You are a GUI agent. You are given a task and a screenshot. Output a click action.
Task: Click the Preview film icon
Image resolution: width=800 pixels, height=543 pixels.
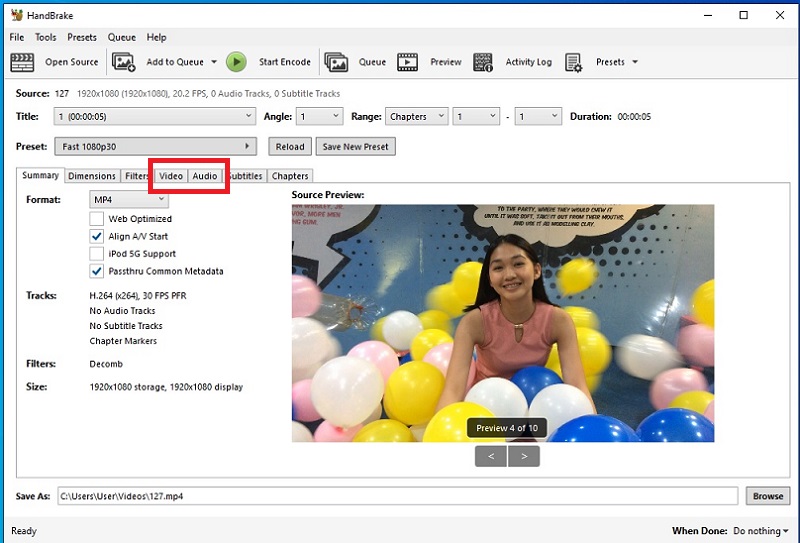coord(408,62)
